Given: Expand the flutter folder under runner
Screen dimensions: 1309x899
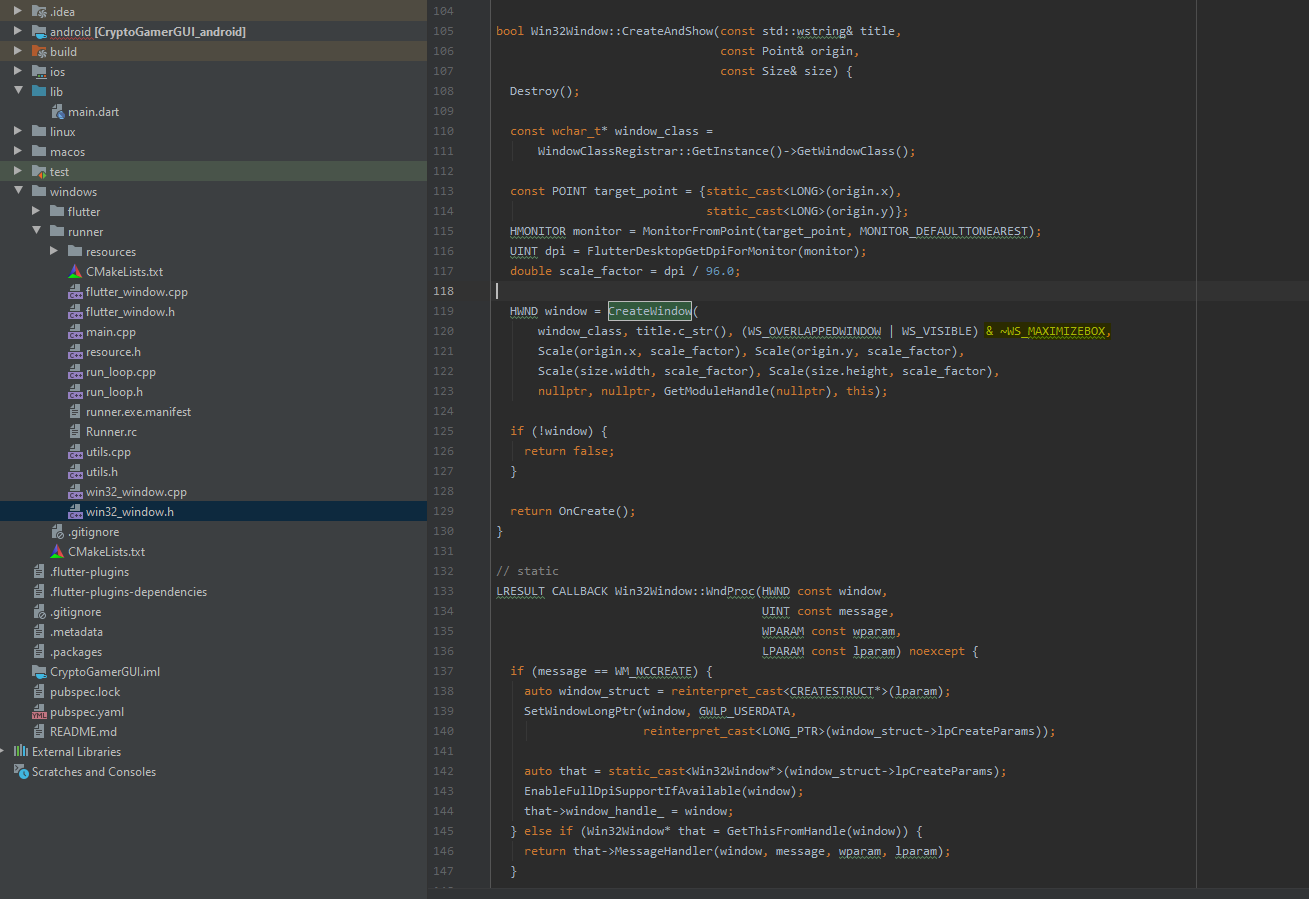Looking at the screenshot, I should point(35,211).
